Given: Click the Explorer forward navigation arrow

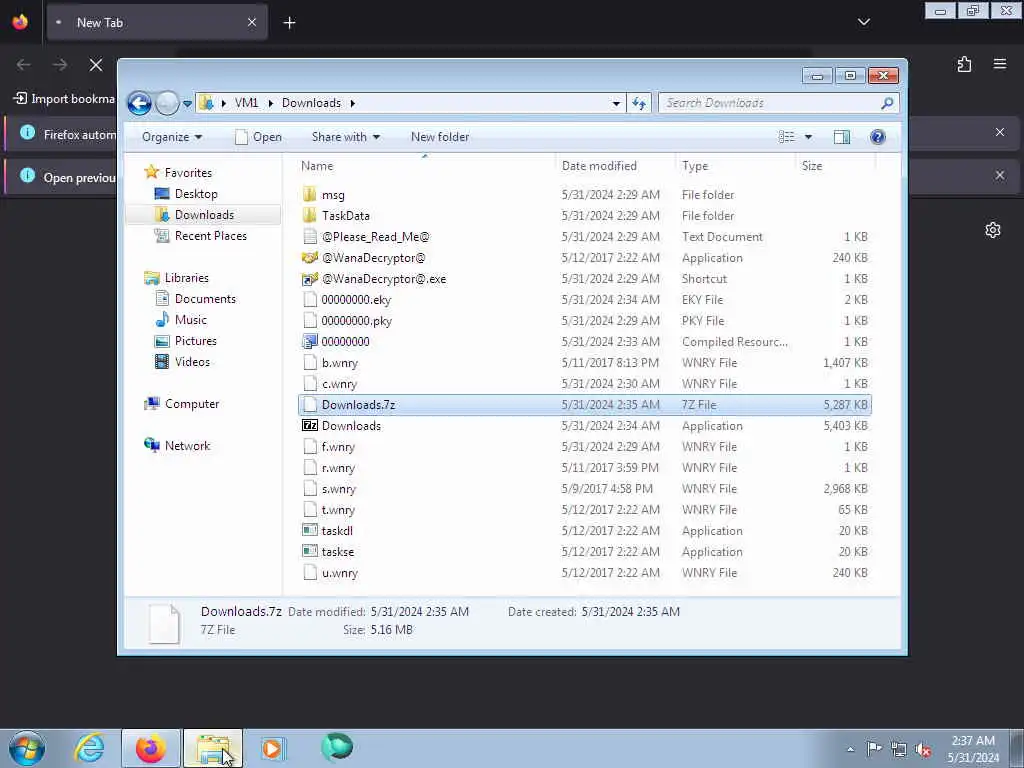Looking at the screenshot, I should pyautogui.click(x=167, y=103).
